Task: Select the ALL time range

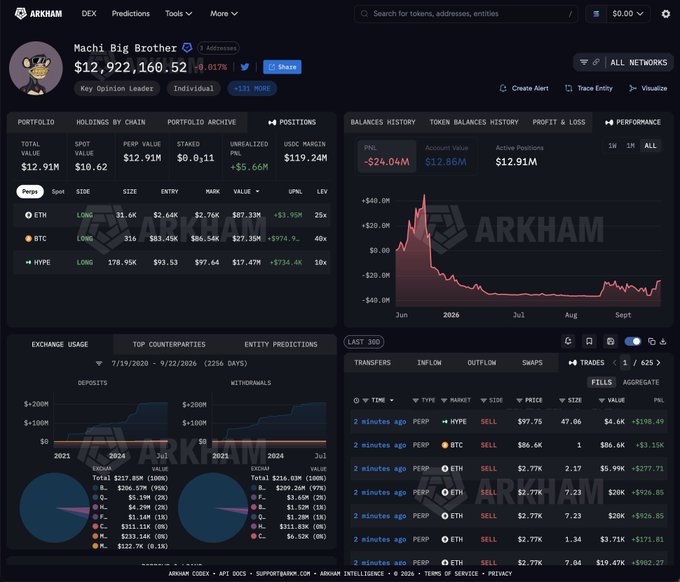Action: click(650, 146)
